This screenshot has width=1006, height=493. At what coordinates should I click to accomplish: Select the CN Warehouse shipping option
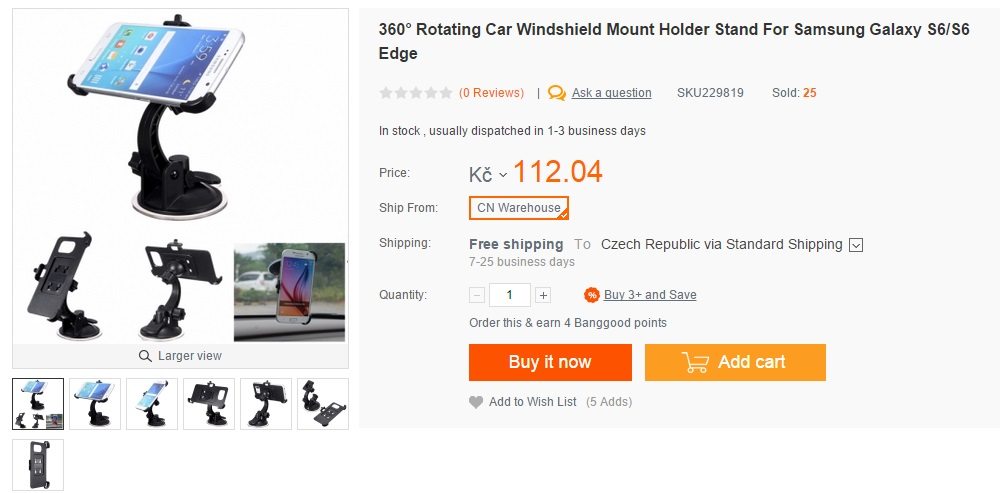pyautogui.click(x=519, y=208)
